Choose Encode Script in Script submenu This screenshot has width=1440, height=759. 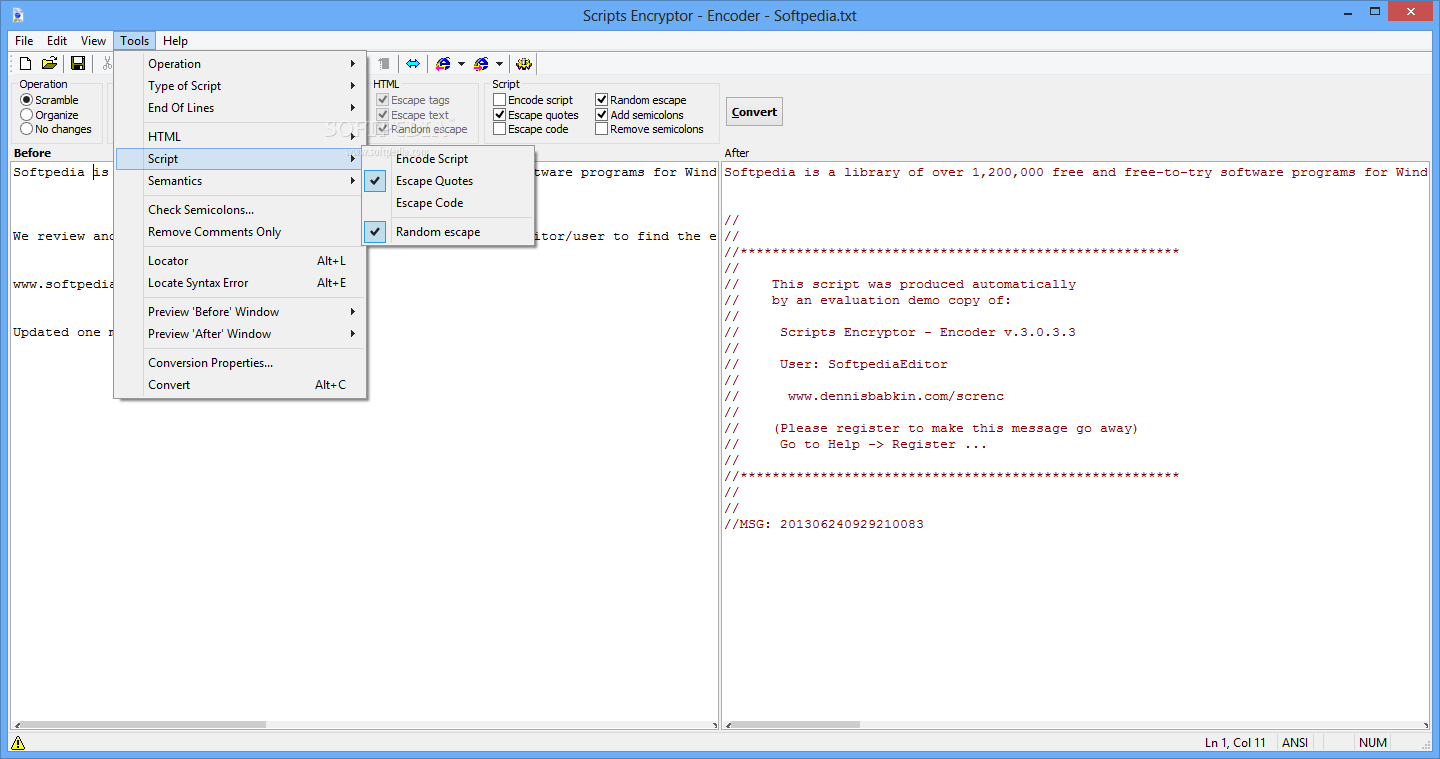(448, 159)
